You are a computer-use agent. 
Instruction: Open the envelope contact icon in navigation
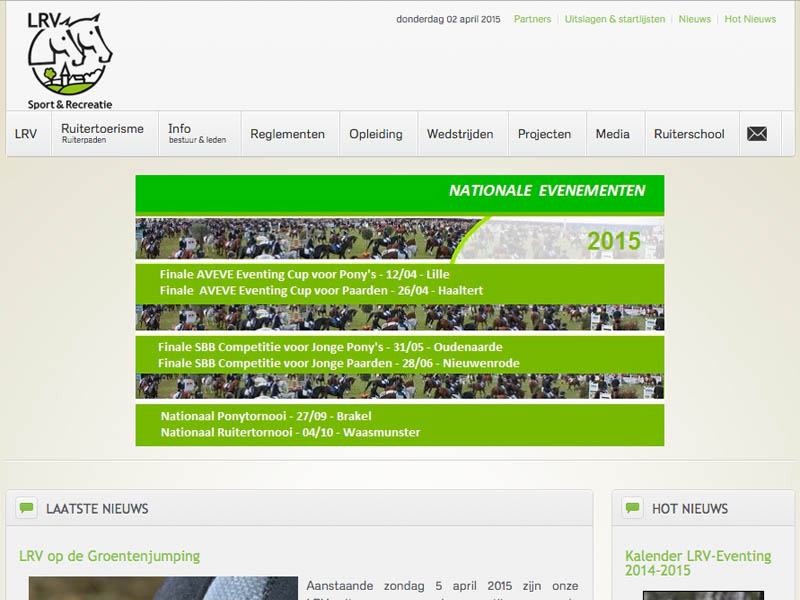(x=757, y=134)
